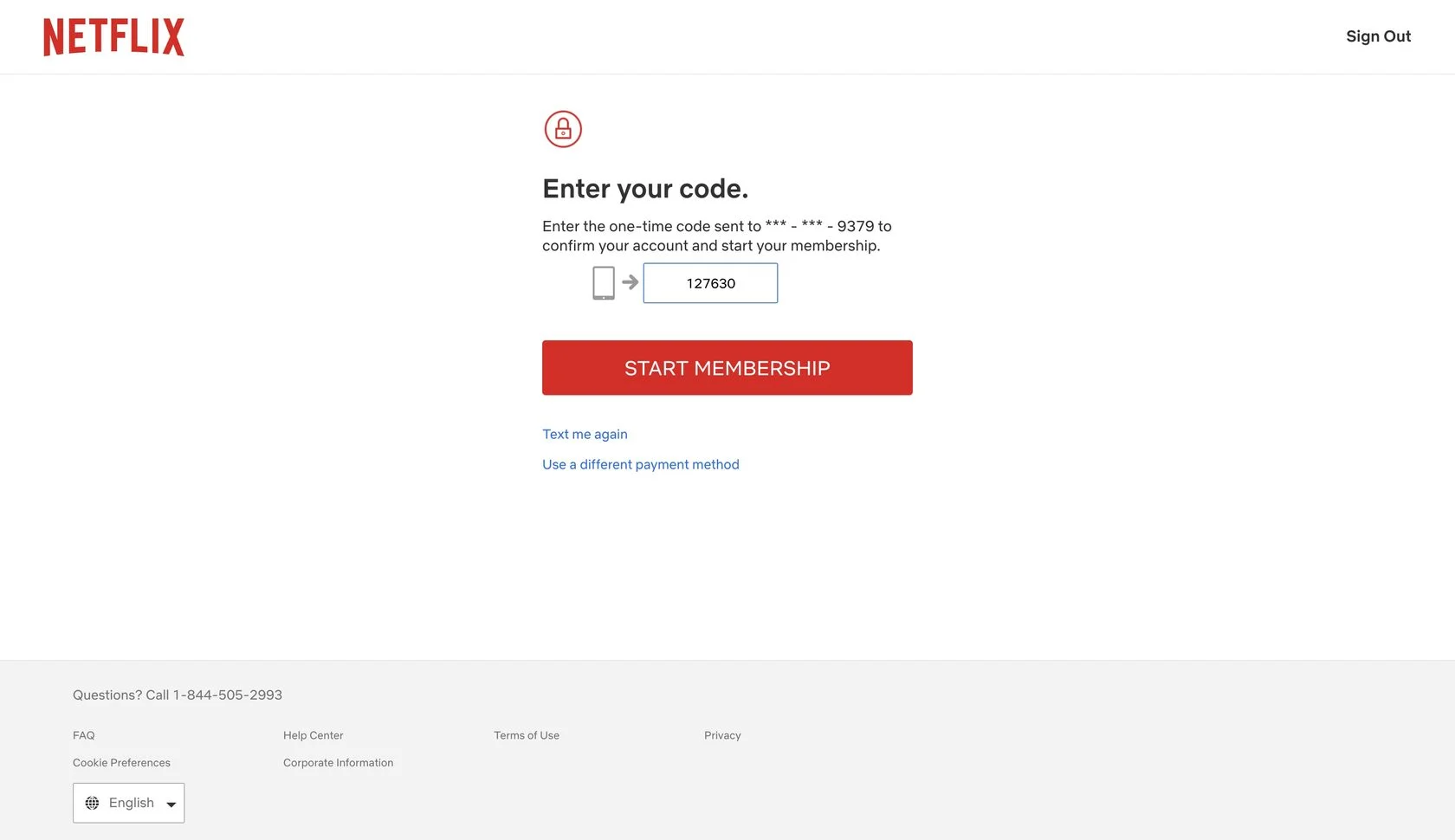Click the Netflix logo
Viewport: 1455px width, 840px height.
pyautogui.click(x=113, y=37)
